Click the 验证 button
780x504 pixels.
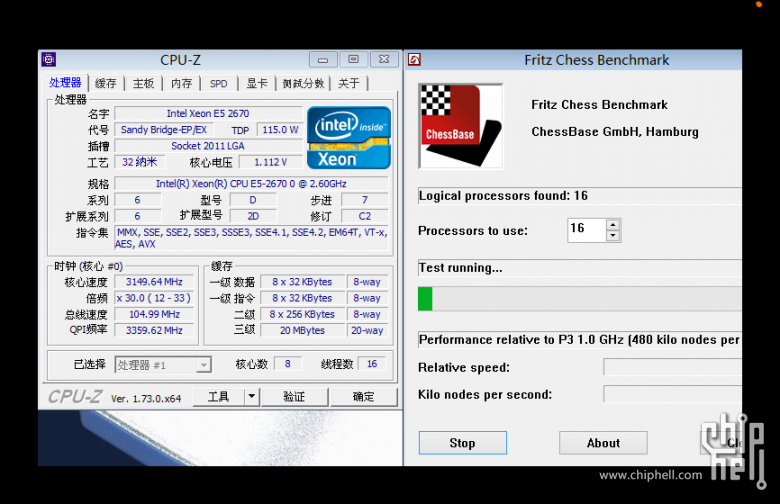tap(294, 397)
